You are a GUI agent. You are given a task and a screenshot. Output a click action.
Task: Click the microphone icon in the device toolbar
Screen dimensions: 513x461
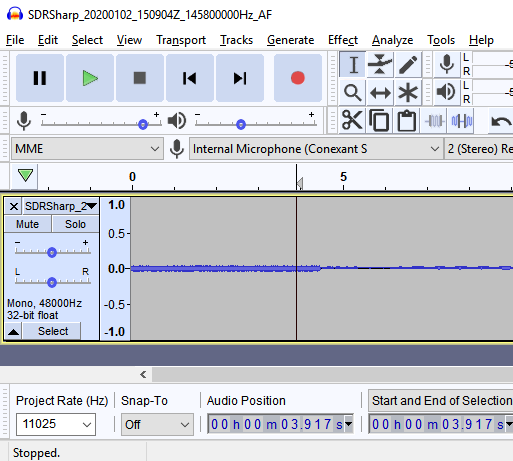click(x=177, y=149)
